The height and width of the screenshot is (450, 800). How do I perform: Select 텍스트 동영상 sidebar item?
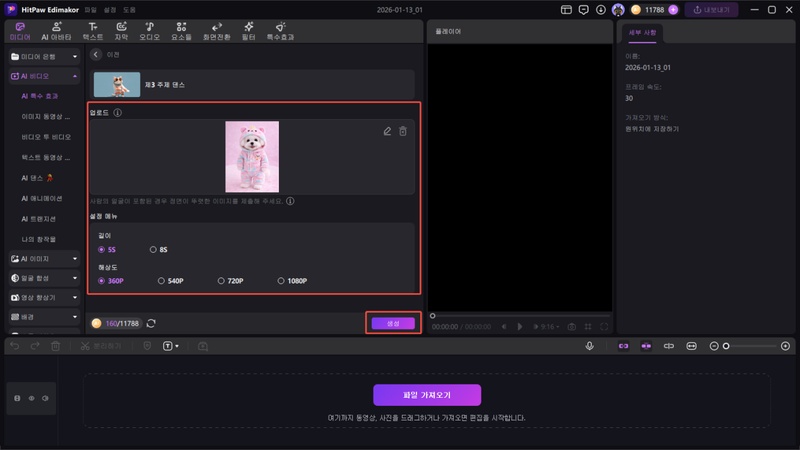tap(46, 157)
